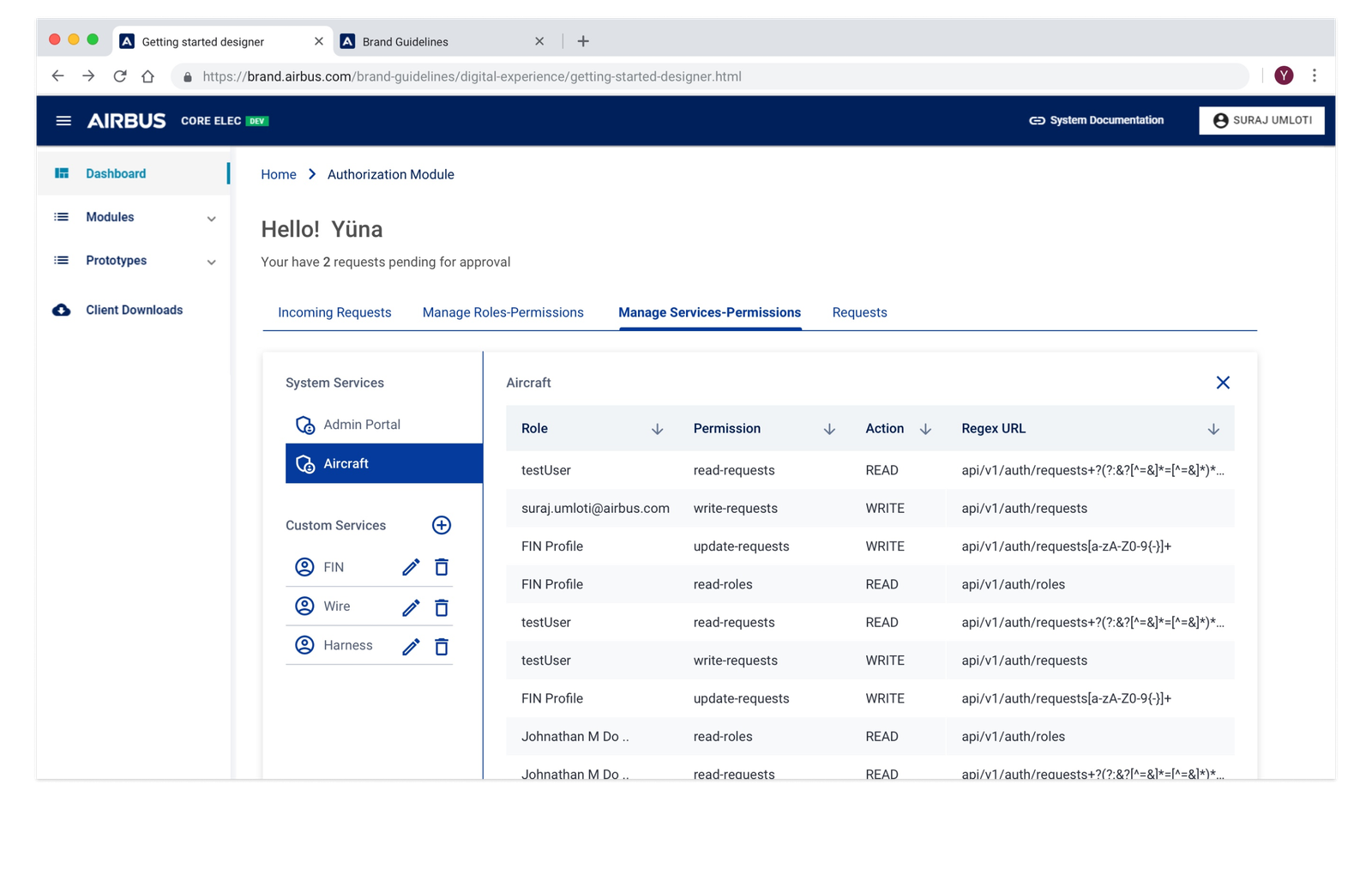The image size is (1372, 869).
Task: Open Manage Roles-Permissions tab
Action: (502, 312)
